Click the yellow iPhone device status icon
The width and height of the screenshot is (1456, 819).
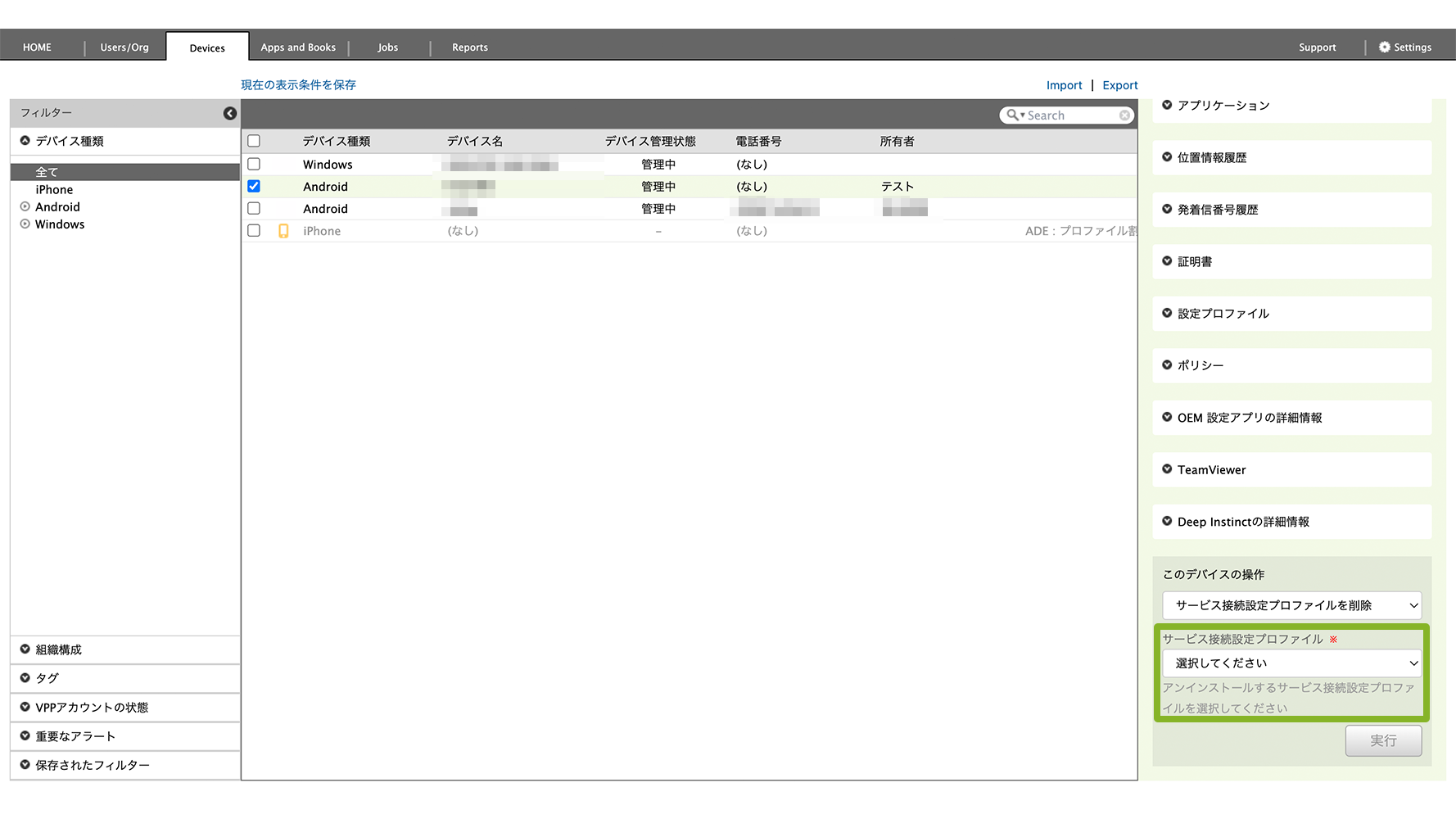pyautogui.click(x=283, y=231)
